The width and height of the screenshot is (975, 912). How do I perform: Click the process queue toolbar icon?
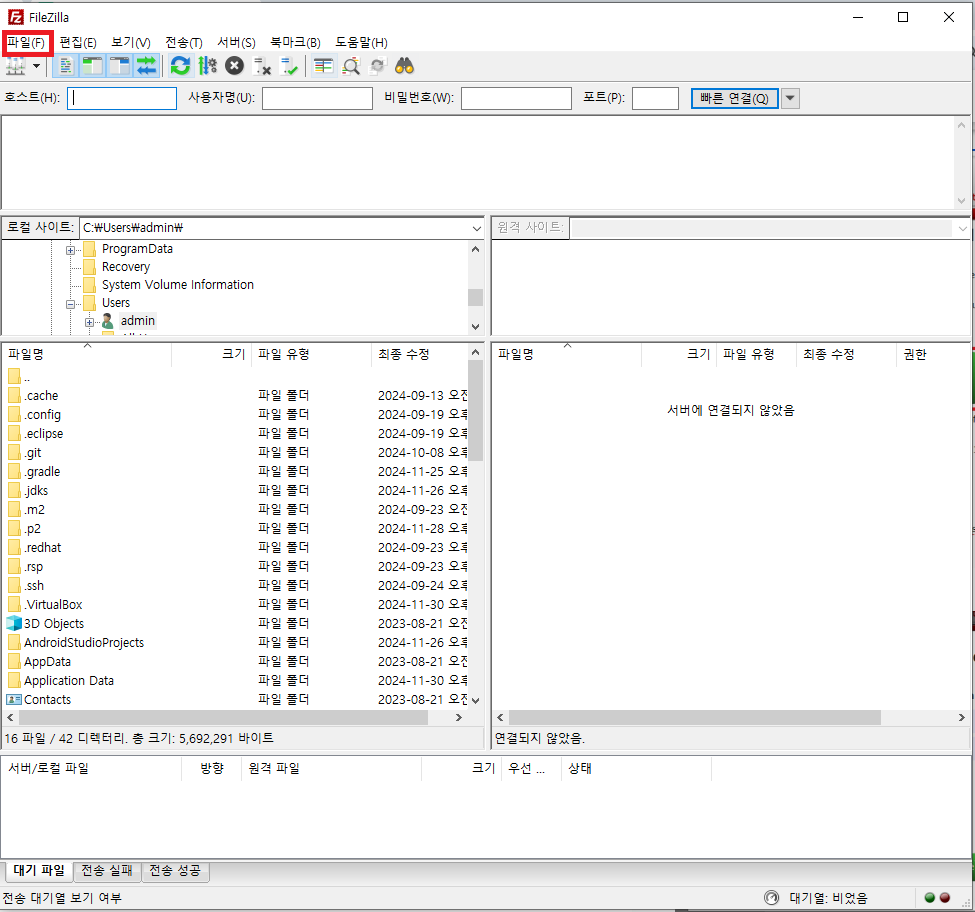tap(208, 66)
